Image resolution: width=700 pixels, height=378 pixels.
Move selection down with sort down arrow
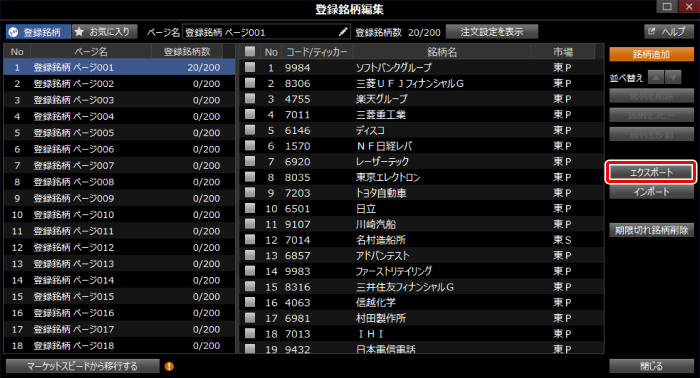click(673, 77)
